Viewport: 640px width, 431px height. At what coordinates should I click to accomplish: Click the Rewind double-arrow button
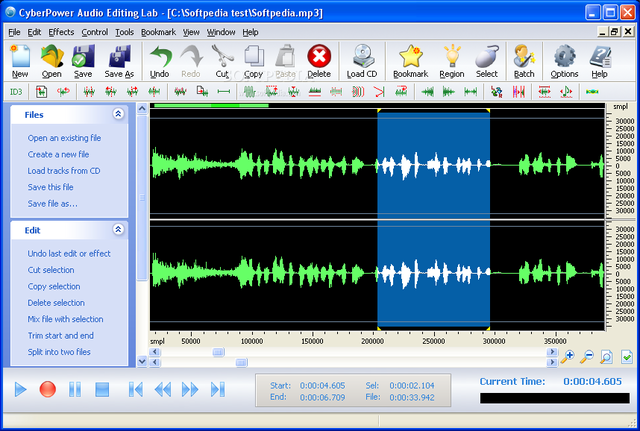point(163,389)
